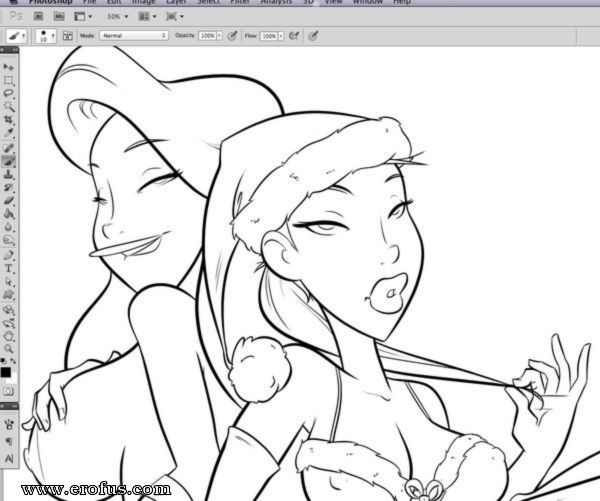The width and height of the screenshot is (600, 501).
Task: Click the black foreground color swatch
Action: click(x=5, y=372)
